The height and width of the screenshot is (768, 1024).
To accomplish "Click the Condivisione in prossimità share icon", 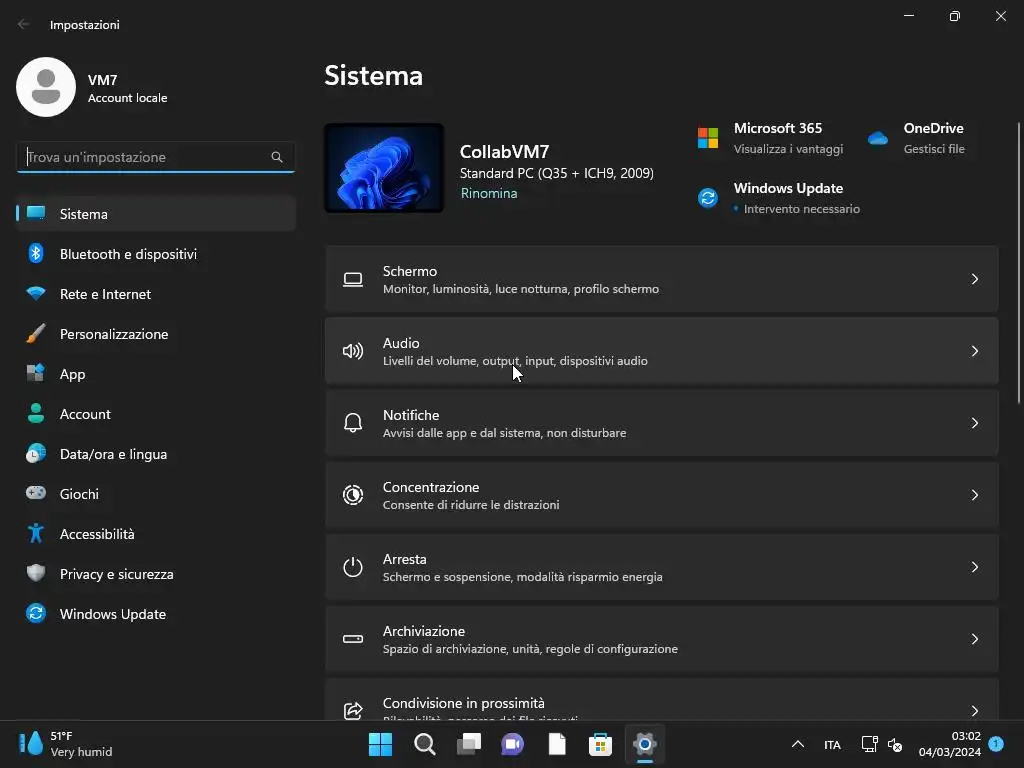I will pos(353,710).
